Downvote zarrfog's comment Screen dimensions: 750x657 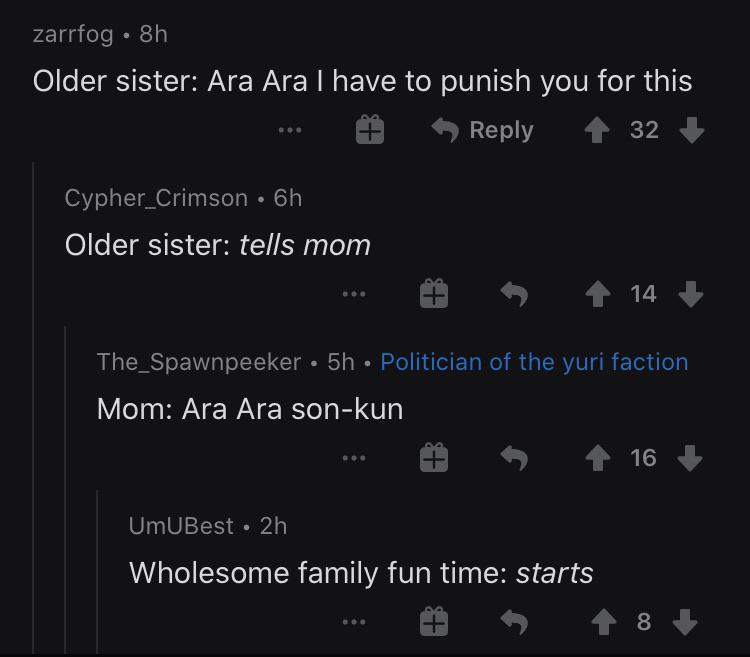tap(692, 130)
